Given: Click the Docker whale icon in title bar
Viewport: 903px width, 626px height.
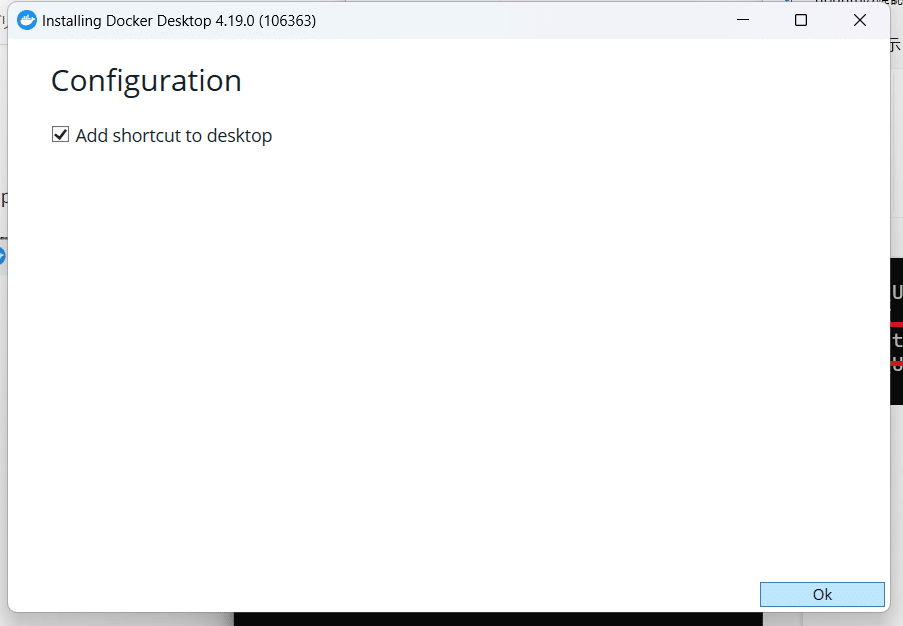Looking at the screenshot, I should tap(27, 21).
